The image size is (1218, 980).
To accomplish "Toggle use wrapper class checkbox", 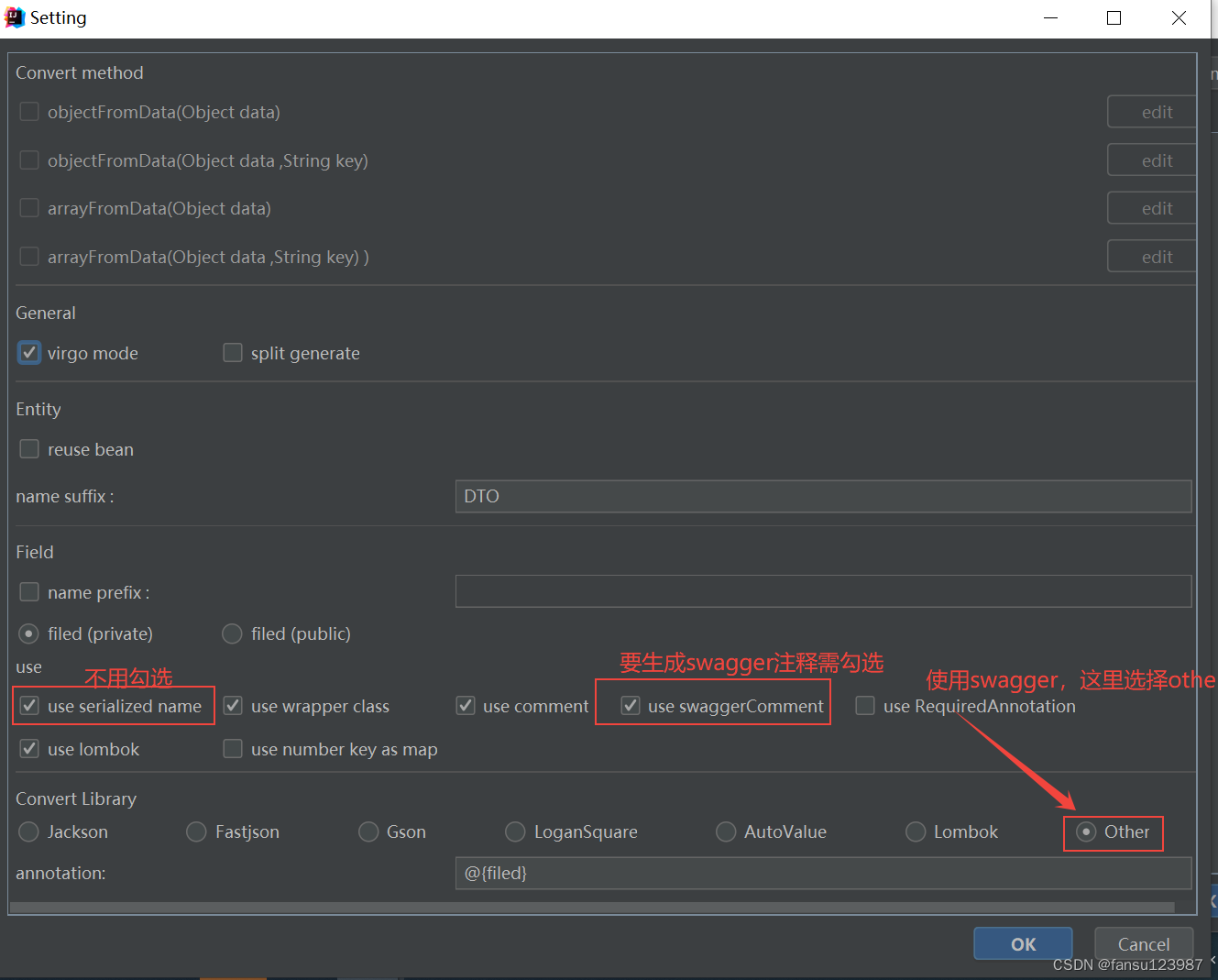I will (233, 706).
